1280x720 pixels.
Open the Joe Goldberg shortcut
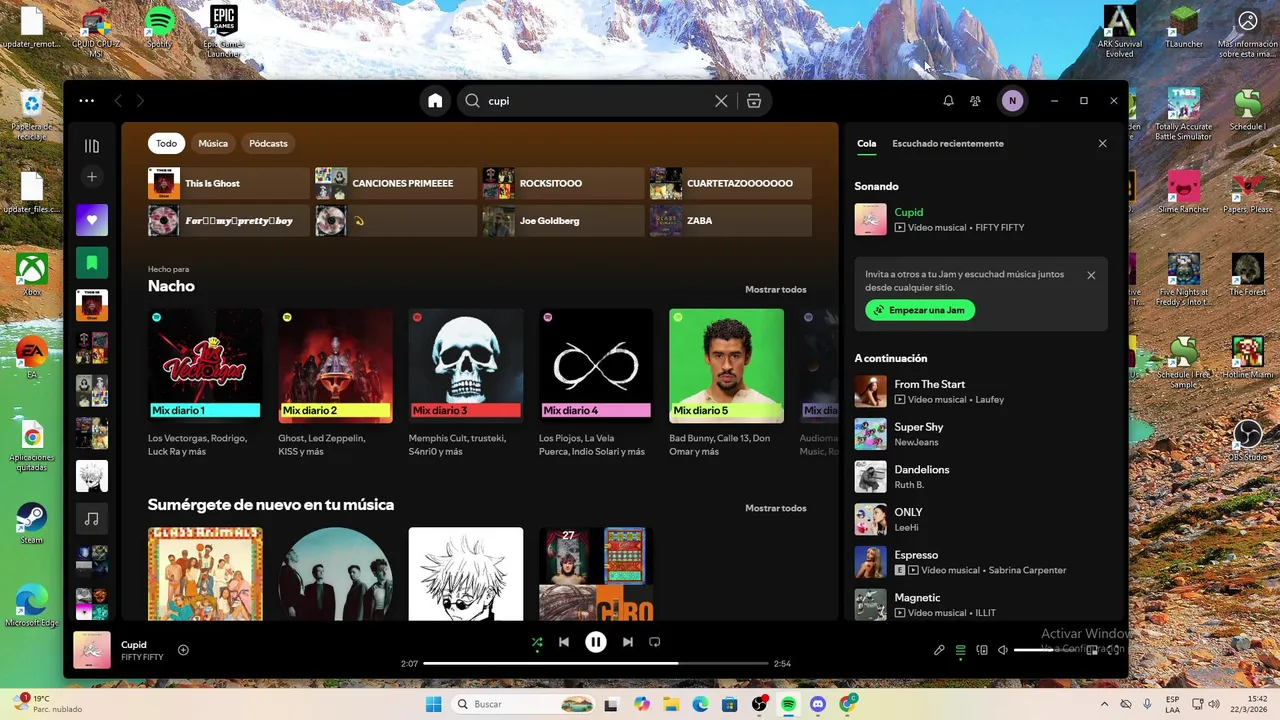563,221
